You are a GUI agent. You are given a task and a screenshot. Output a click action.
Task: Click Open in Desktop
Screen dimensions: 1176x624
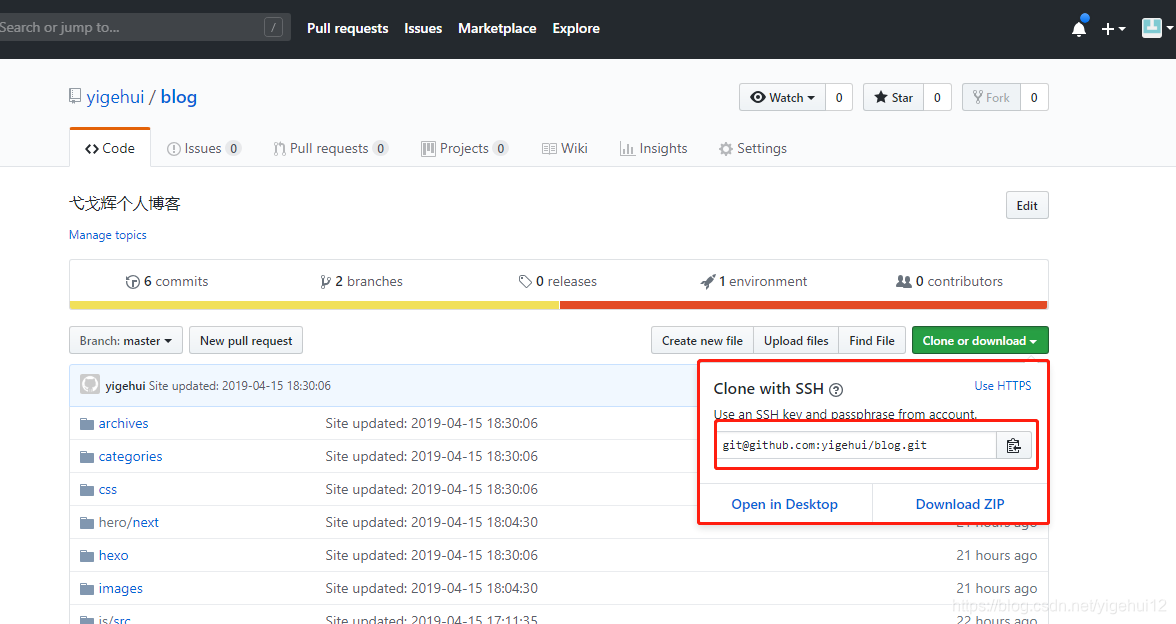784,504
